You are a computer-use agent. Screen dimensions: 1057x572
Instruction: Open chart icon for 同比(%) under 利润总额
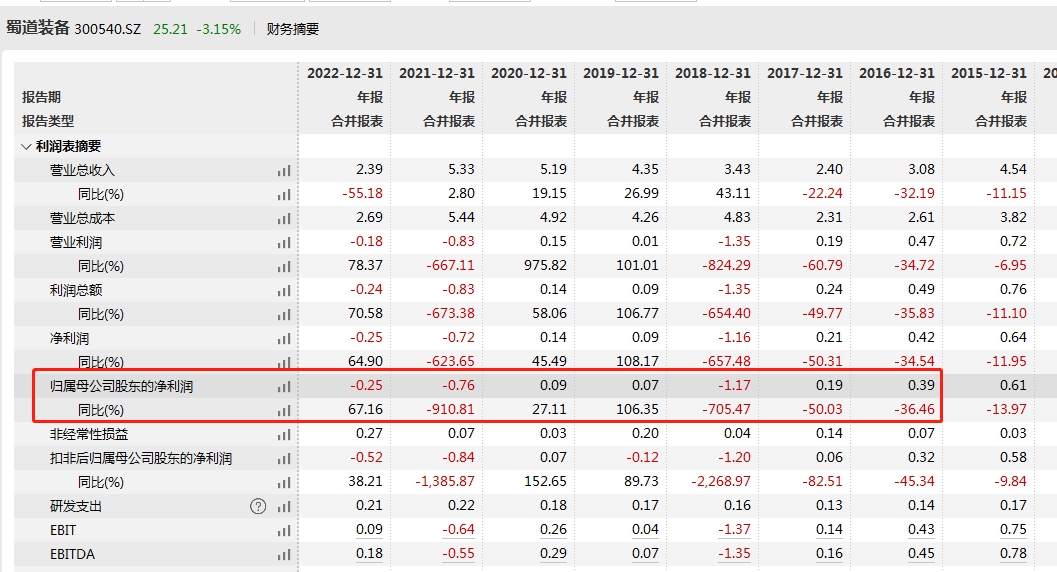284,314
